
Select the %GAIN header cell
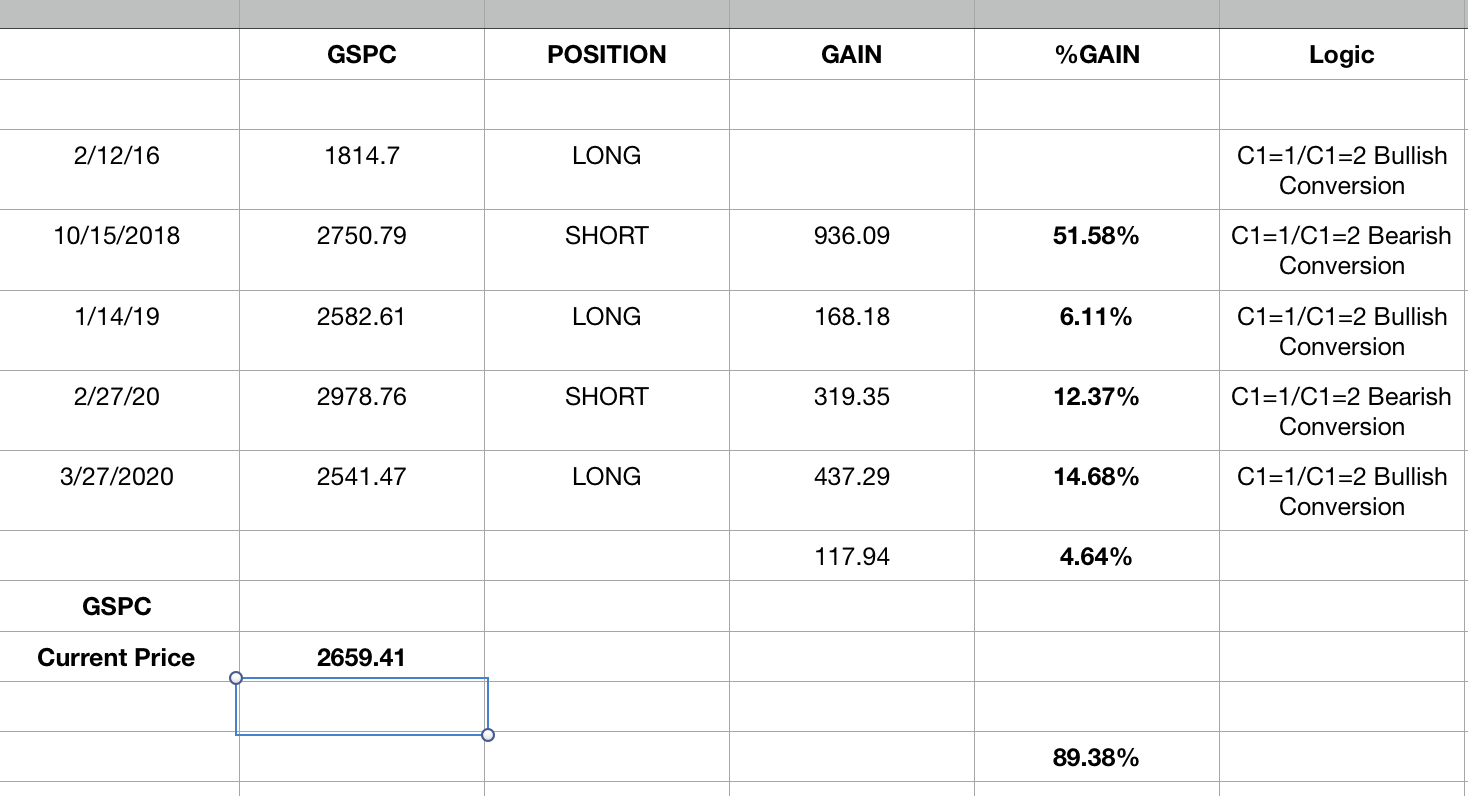click(1096, 54)
